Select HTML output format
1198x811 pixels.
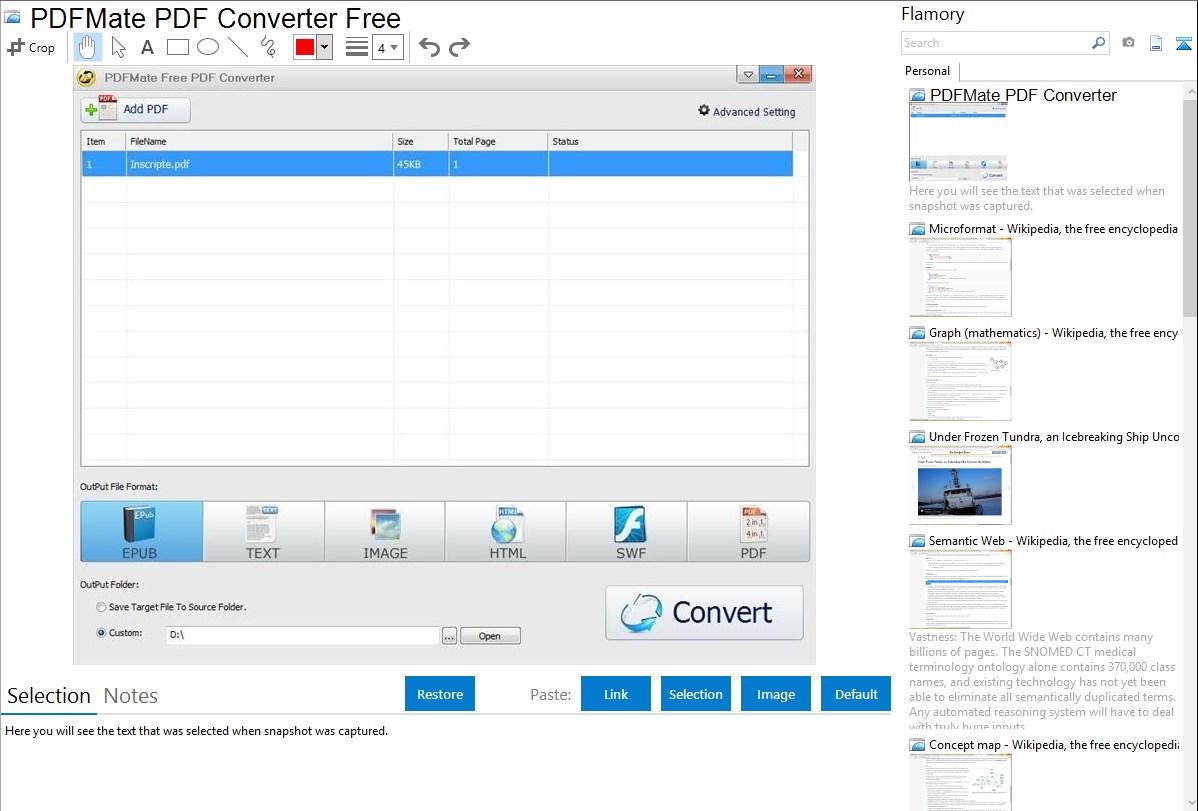[x=507, y=532]
